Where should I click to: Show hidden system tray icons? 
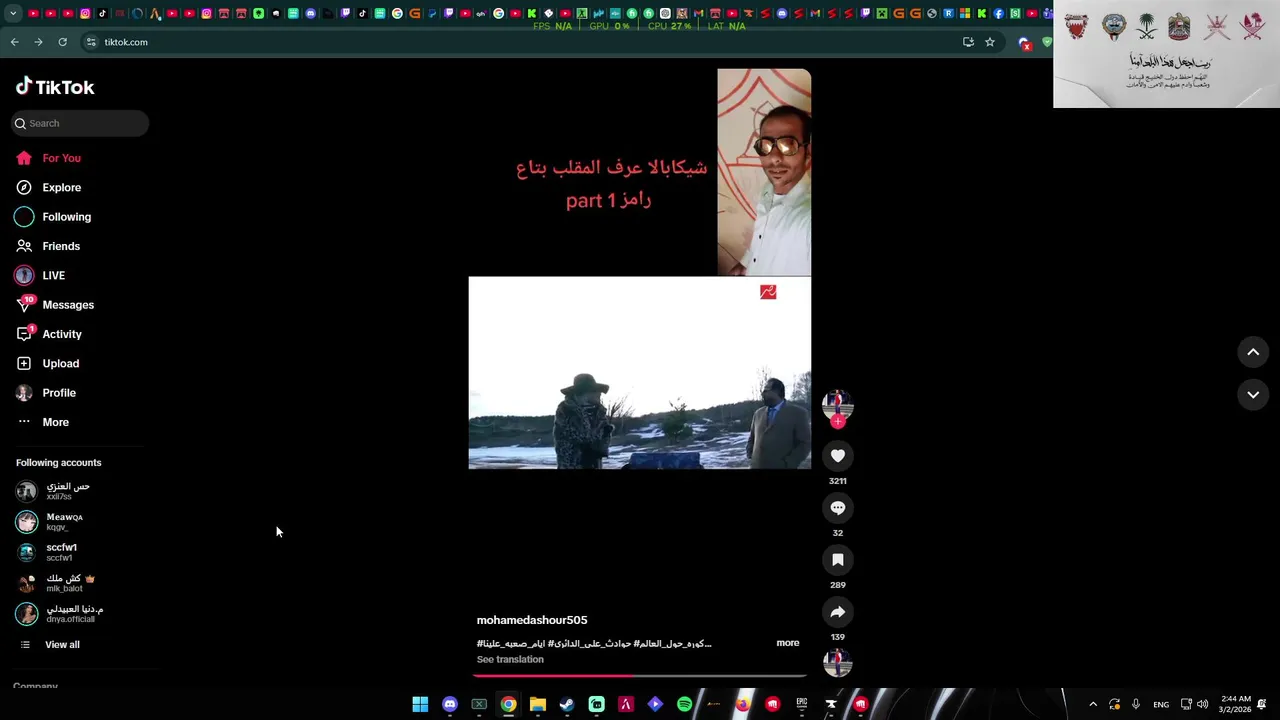[x=1093, y=704]
